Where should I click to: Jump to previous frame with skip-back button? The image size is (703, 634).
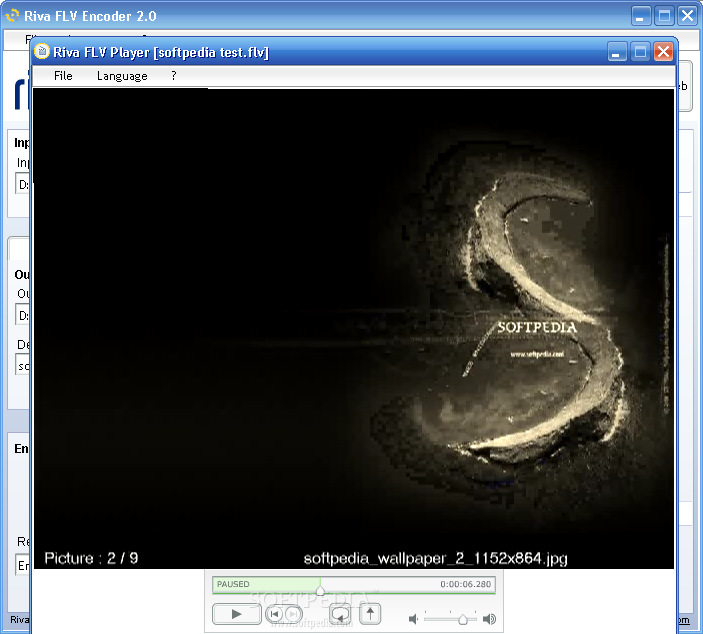click(x=274, y=614)
